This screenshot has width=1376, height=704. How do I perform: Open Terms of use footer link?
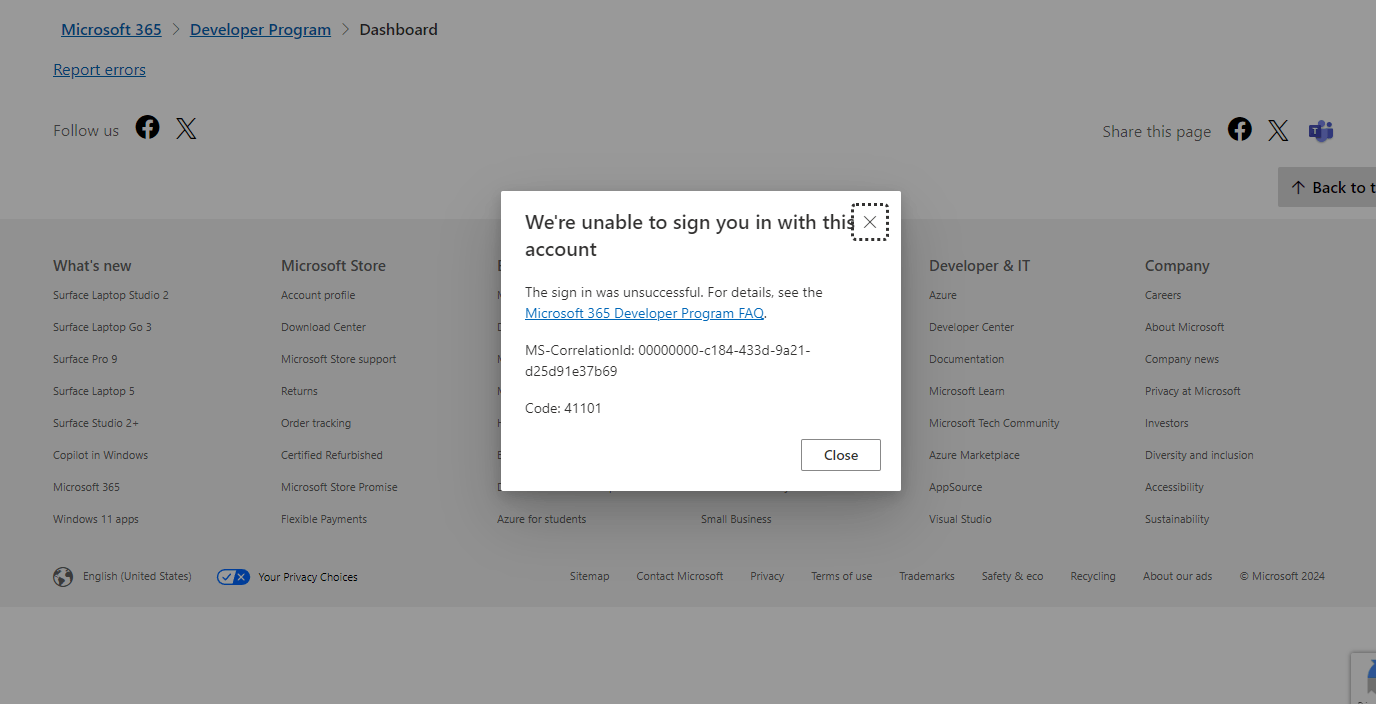coord(841,576)
